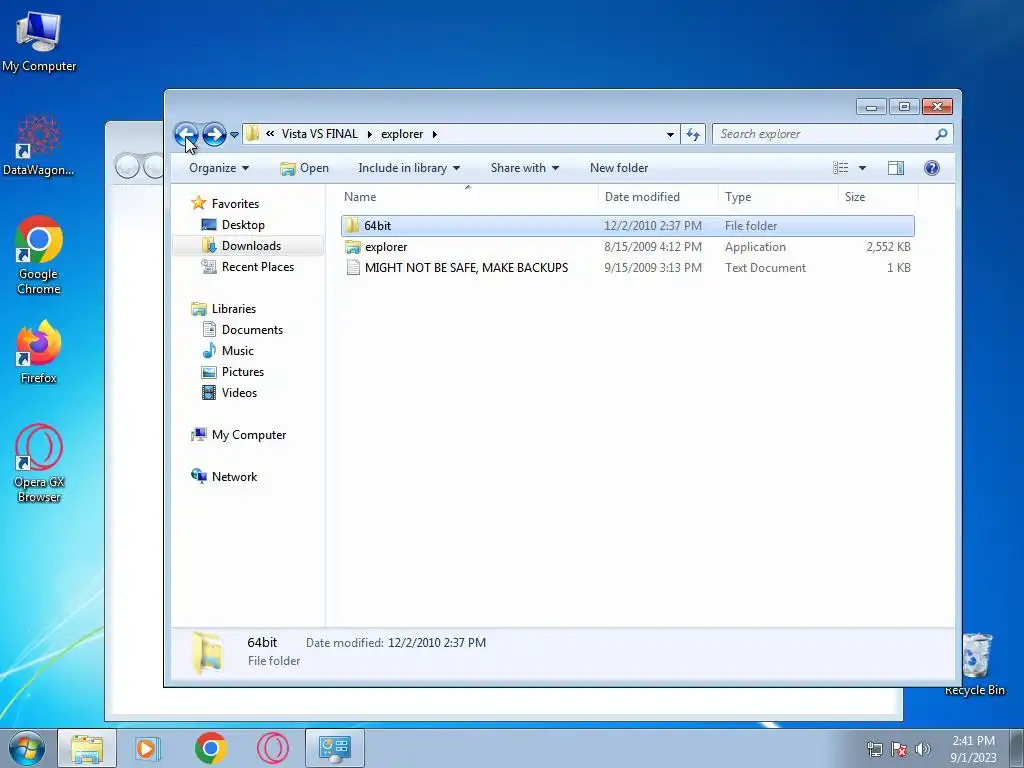This screenshot has width=1024, height=768.
Task: Open Action Center flag tray icon
Action: pyautogui.click(x=899, y=749)
